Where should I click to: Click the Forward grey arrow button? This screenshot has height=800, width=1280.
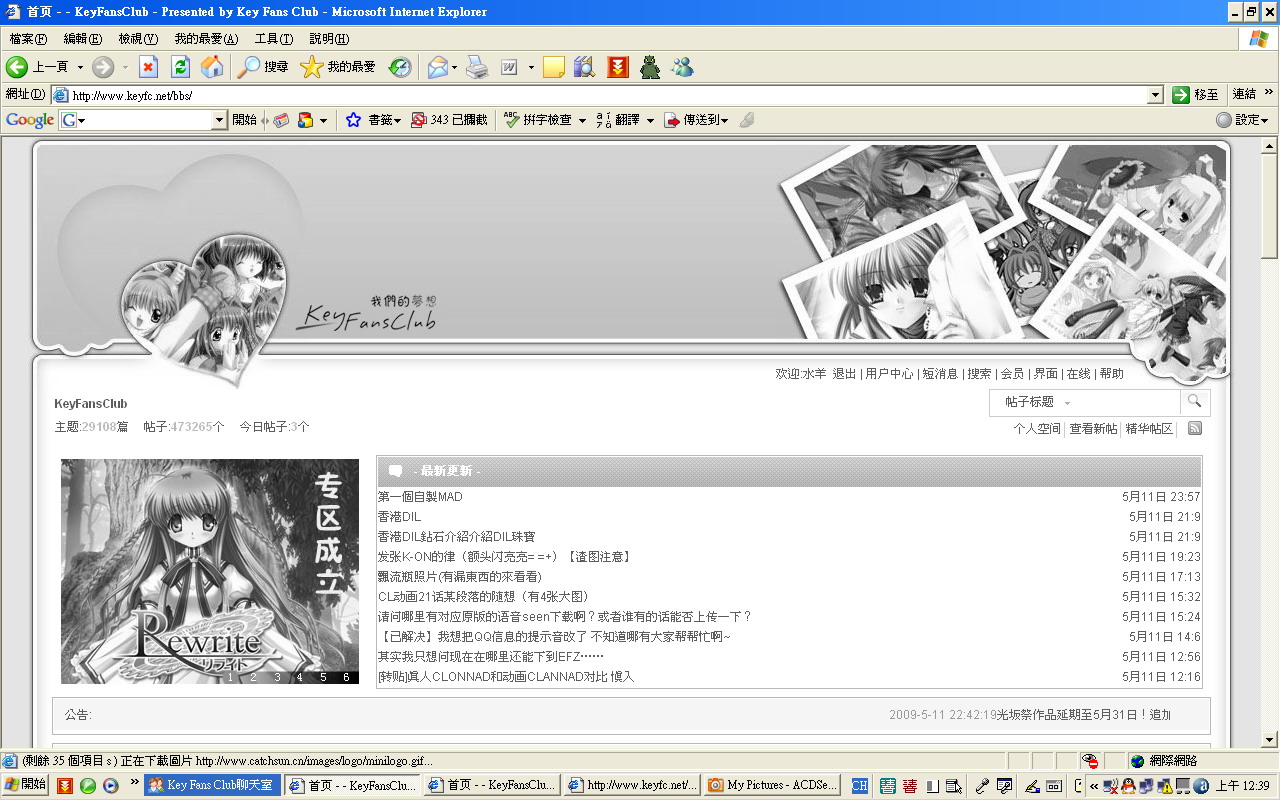point(103,67)
